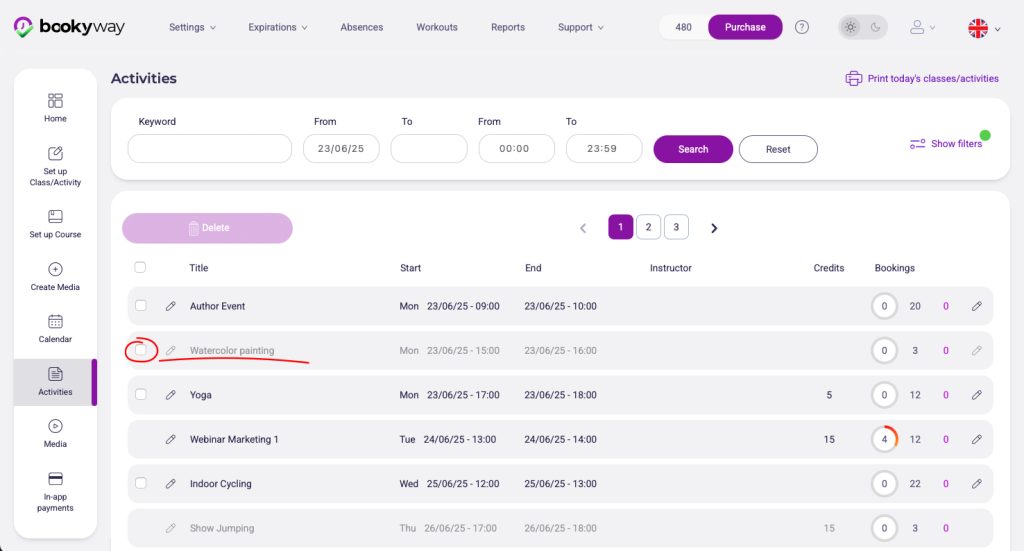Toggle the light/dark theme switch
The image size is (1024, 551).
(x=862, y=27)
